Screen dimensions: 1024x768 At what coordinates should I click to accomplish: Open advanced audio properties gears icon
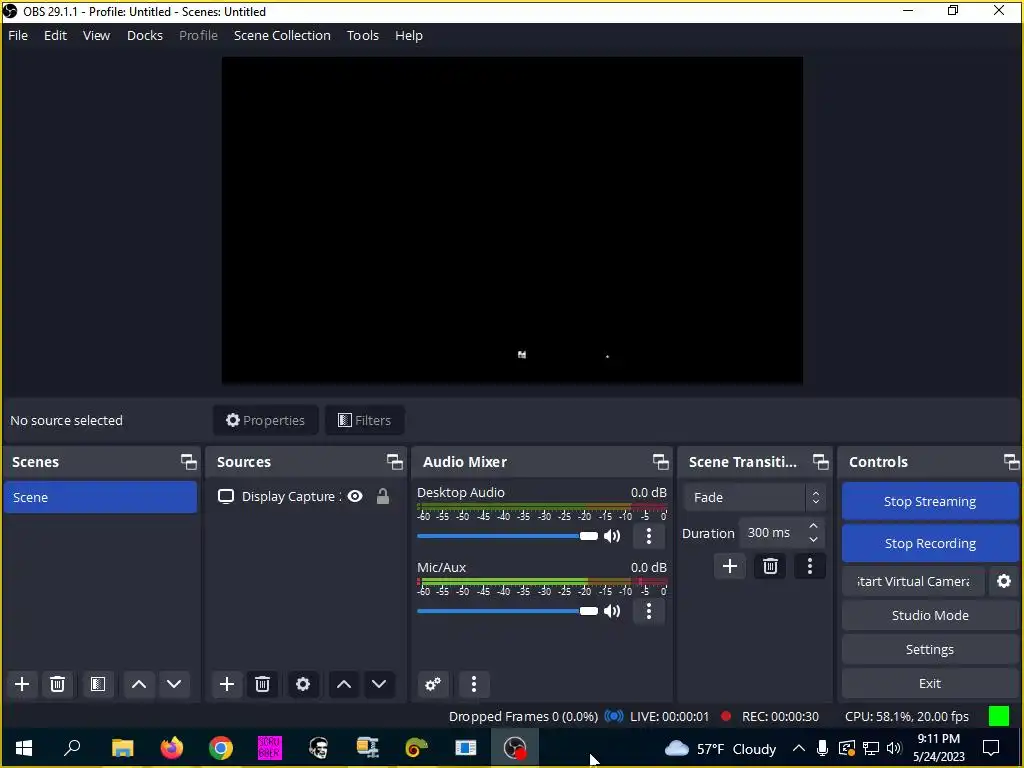coord(432,684)
